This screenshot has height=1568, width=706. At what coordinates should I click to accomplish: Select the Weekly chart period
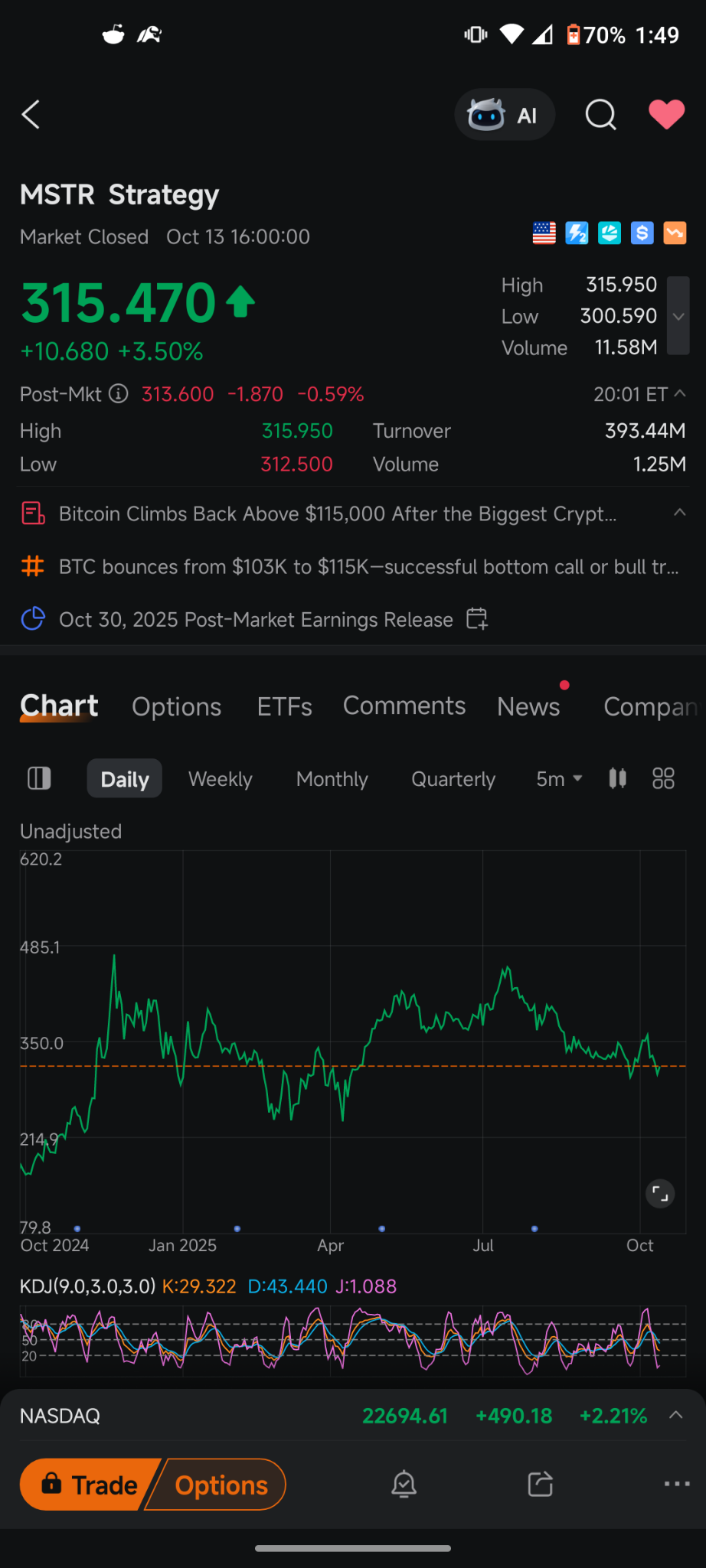tap(220, 779)
